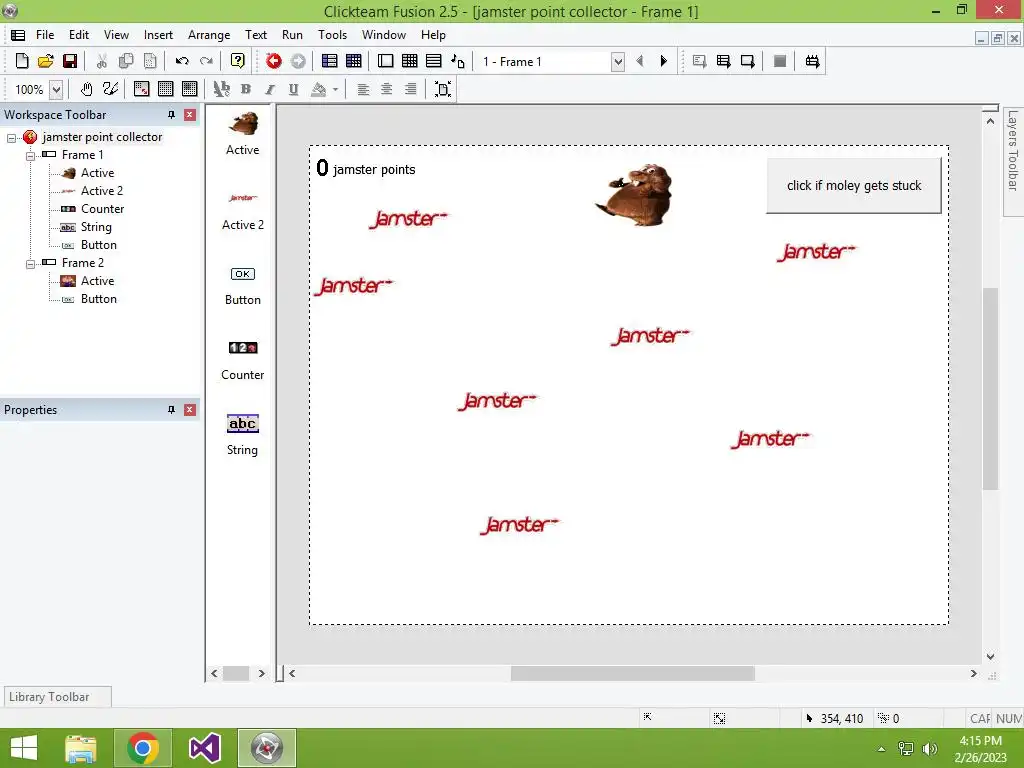Open the Storyboard editor icon

click(x=330, y=61)
